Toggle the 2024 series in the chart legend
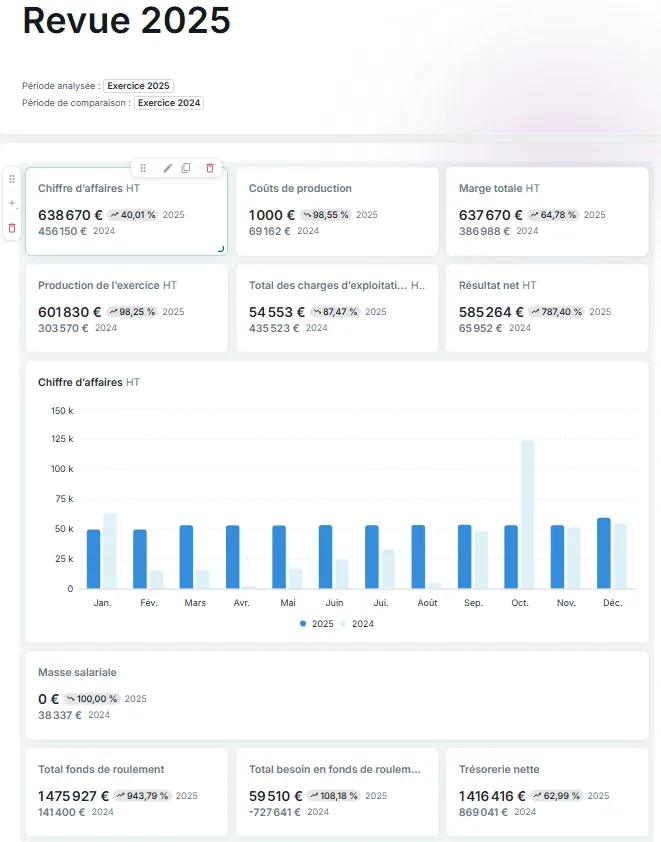 [357, 623]
